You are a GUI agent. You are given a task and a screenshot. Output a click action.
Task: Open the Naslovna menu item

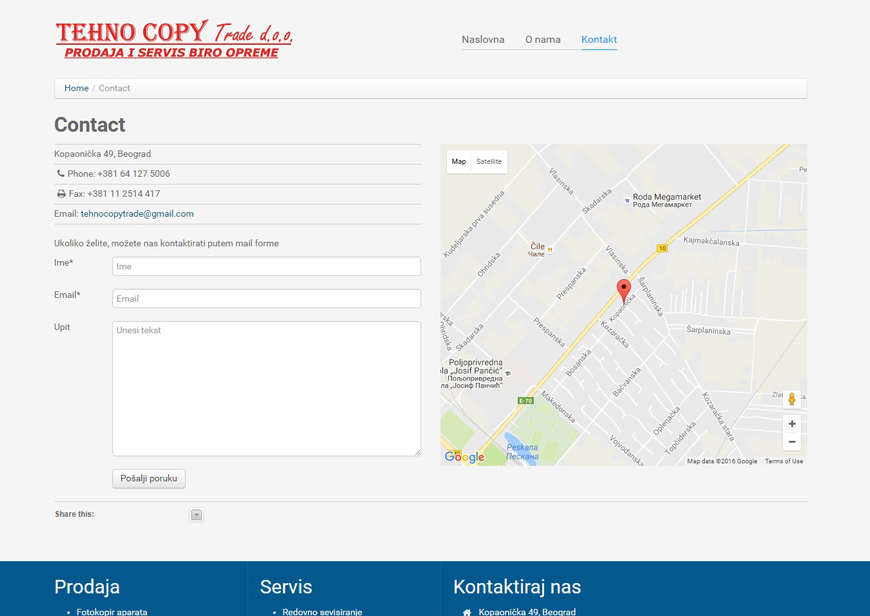click(x=483, y=40)
